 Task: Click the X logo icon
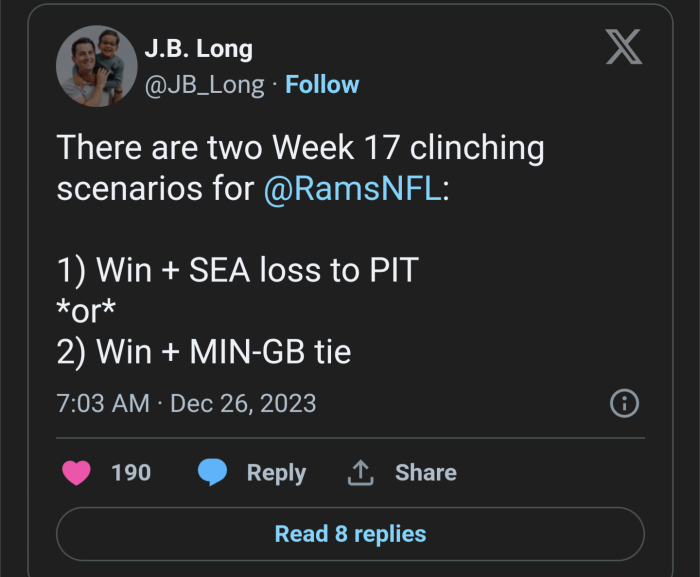point(623,48)
